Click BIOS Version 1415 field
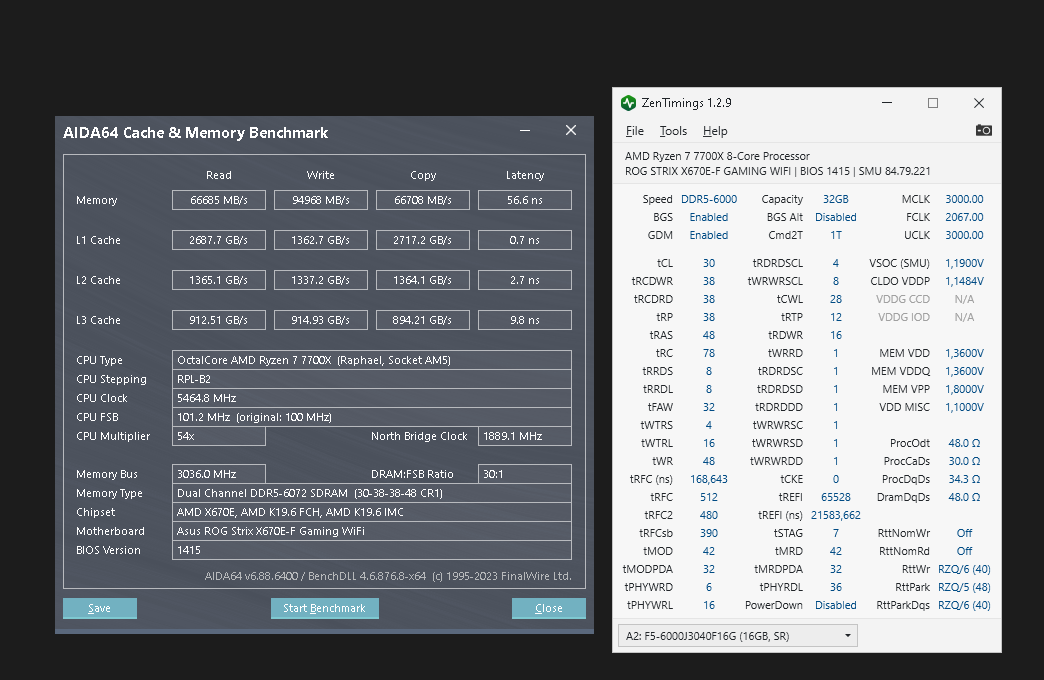 [x=372, y=550]
